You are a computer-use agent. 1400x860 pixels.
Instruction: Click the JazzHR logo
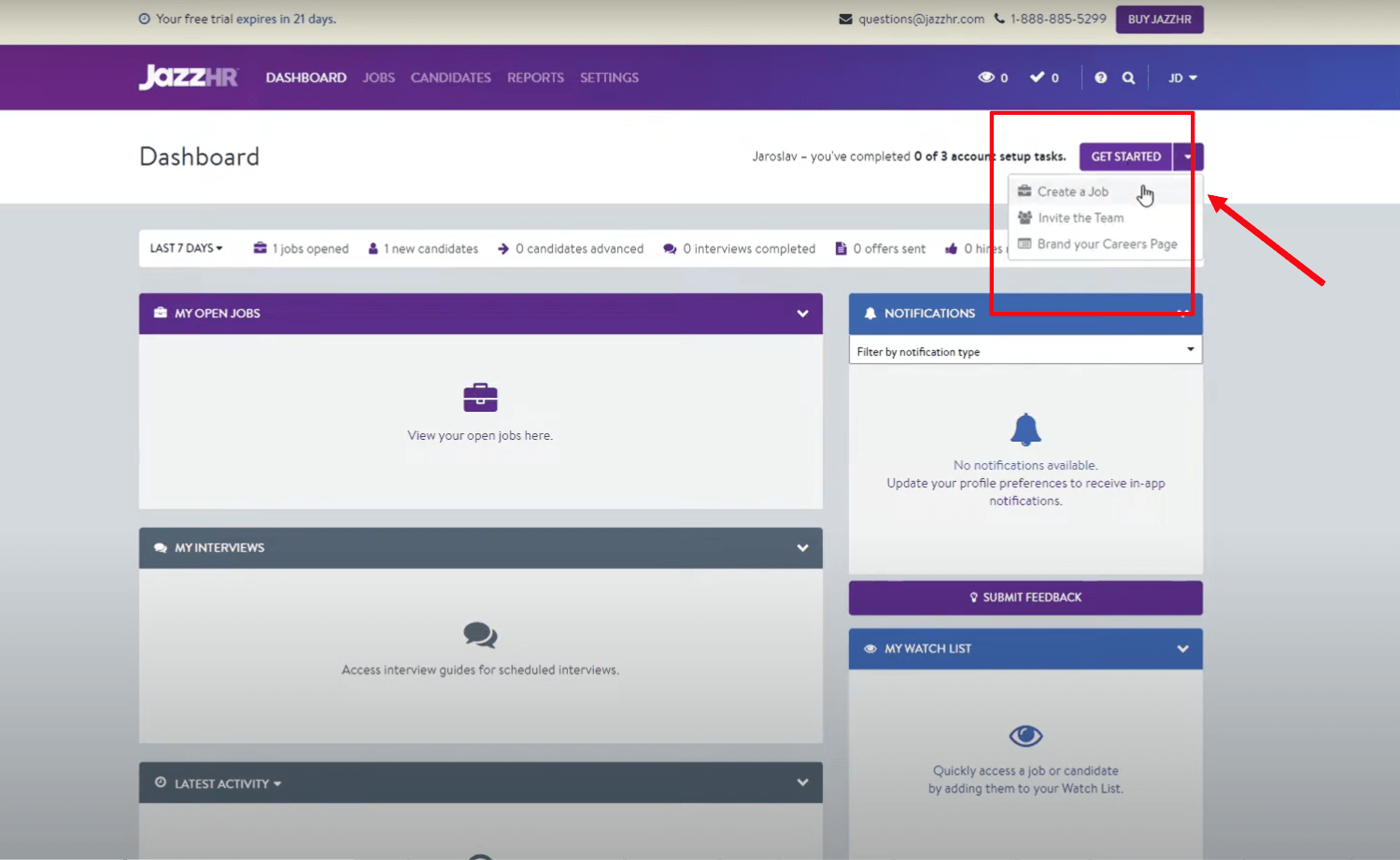(189, 77)
